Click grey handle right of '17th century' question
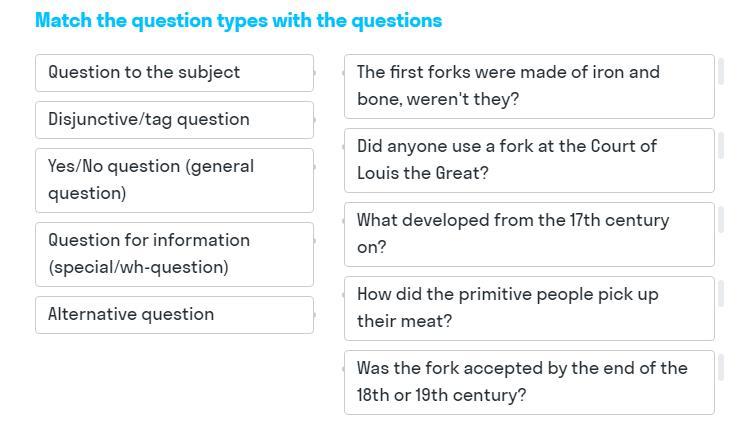Image resolution: width=740 pixels, height=440 pixels. [721, 220]
